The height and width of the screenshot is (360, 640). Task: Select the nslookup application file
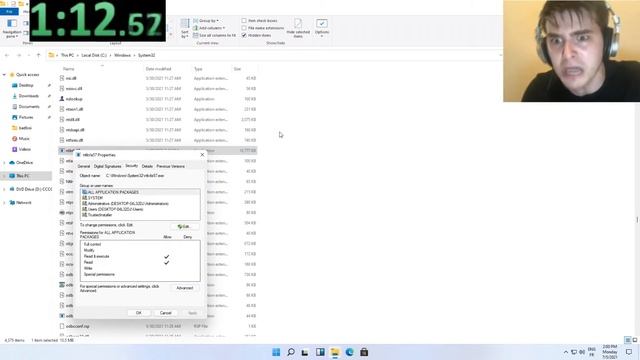pyautogui.click(x=74, y=99)
